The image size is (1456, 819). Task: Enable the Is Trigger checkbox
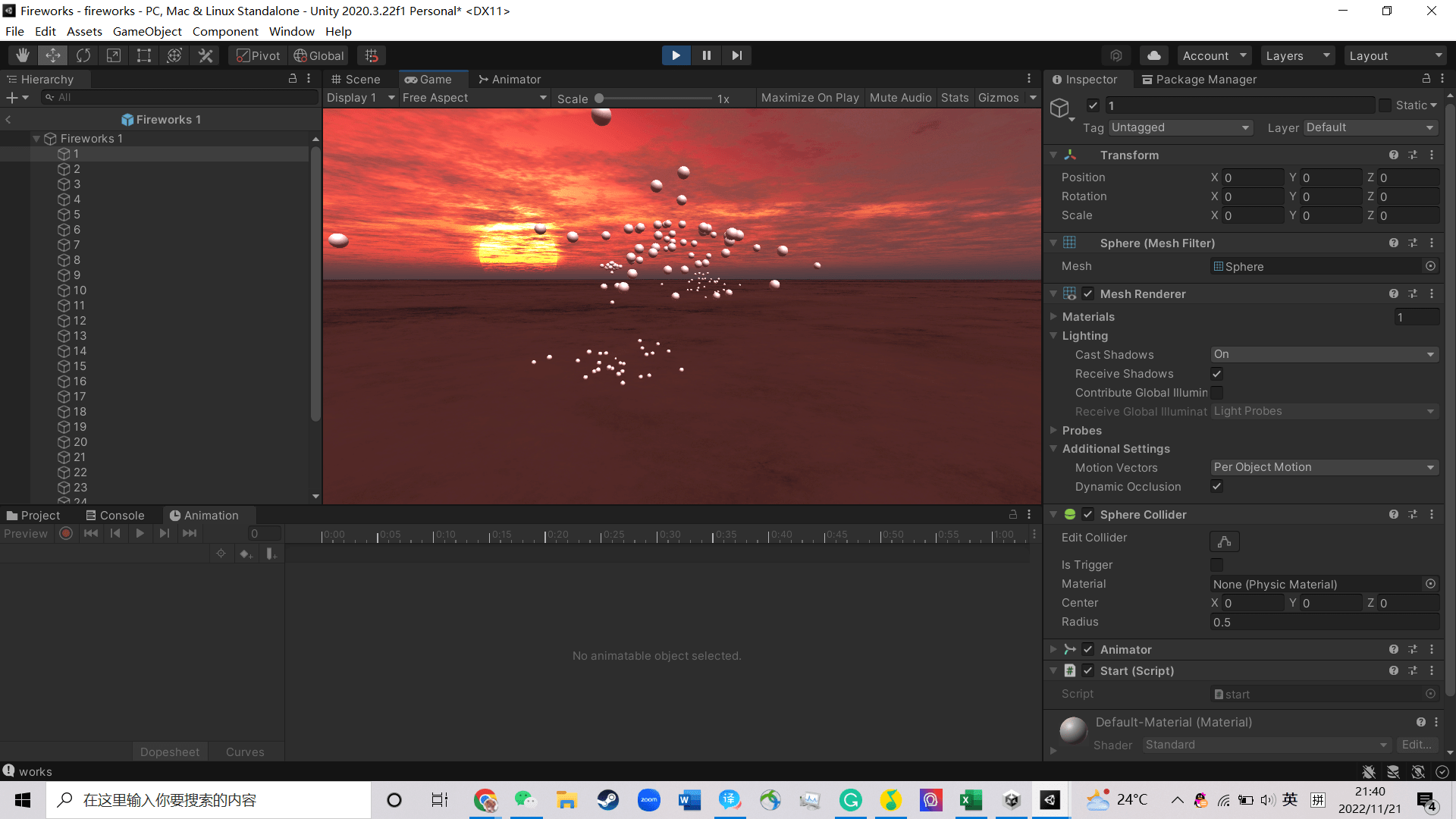pyautogui.click(x=1216, y=564)
